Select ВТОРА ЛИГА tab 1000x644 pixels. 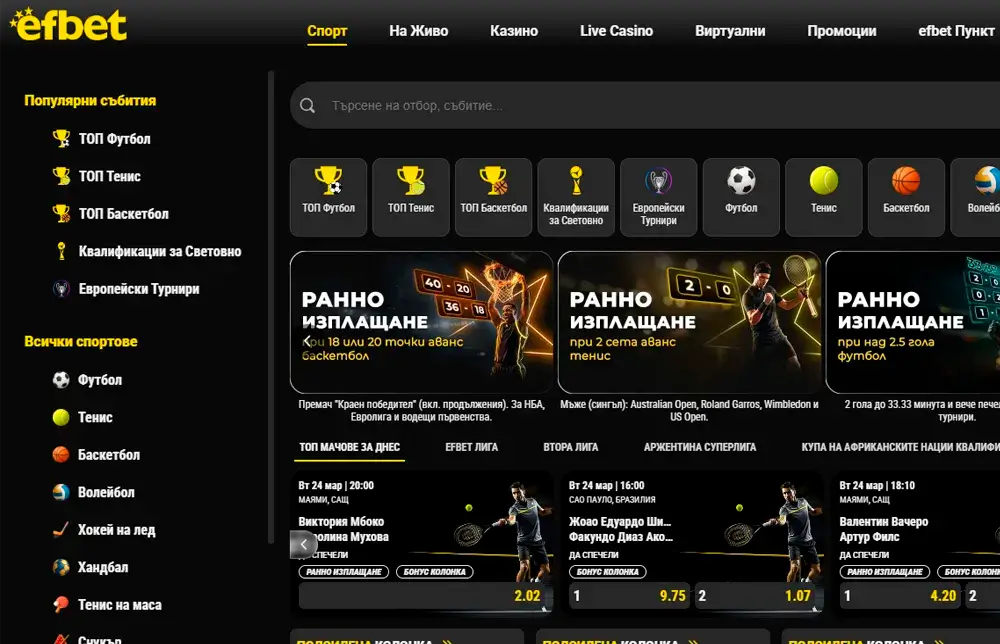point(571,447)
